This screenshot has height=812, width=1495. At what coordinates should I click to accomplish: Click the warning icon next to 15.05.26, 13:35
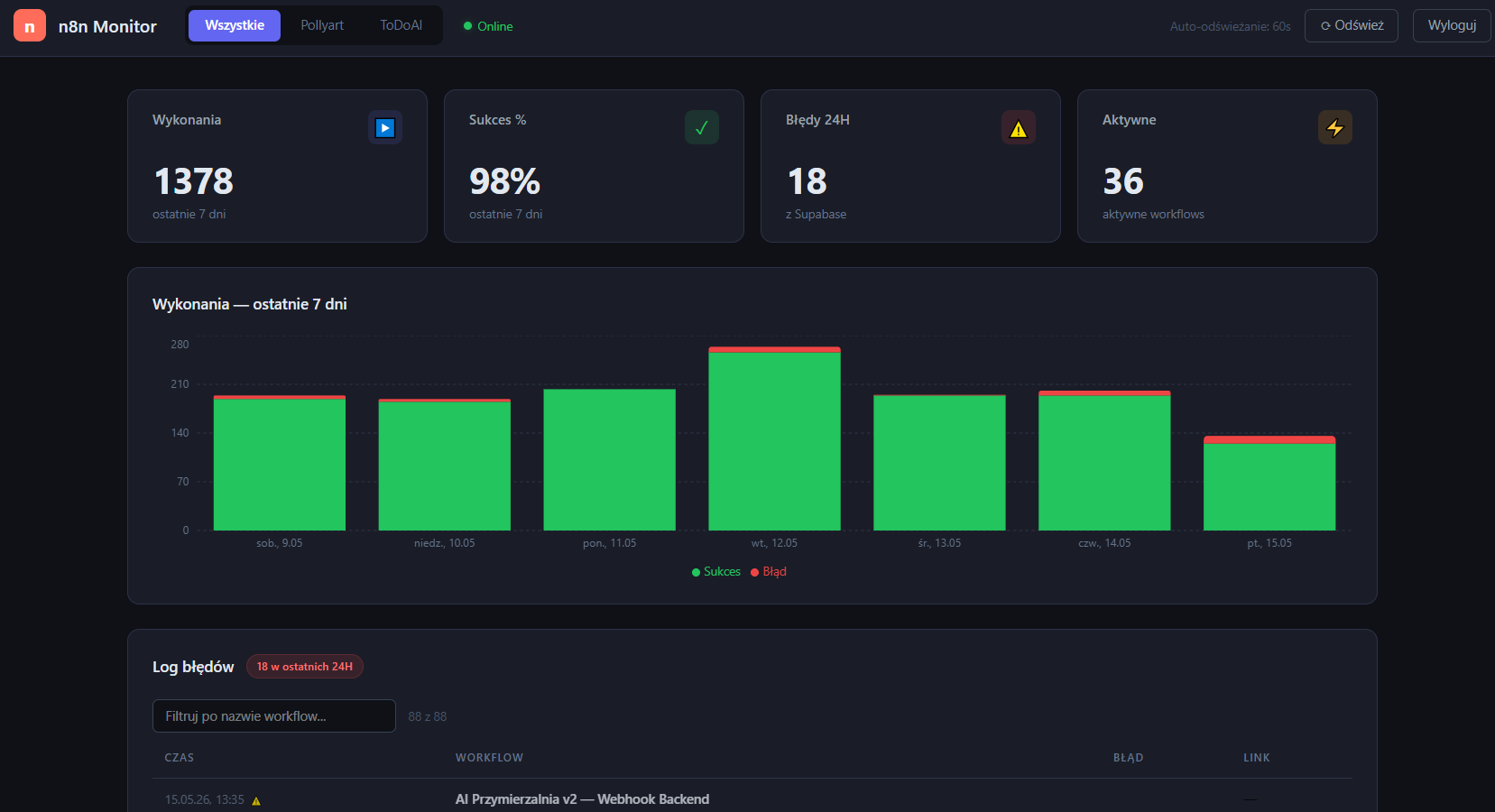256,800
